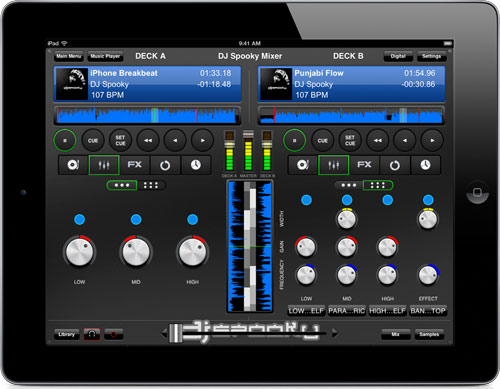
Task: Click Deck A MID knob
Action: pyautogui.click(x=136, y=252)
